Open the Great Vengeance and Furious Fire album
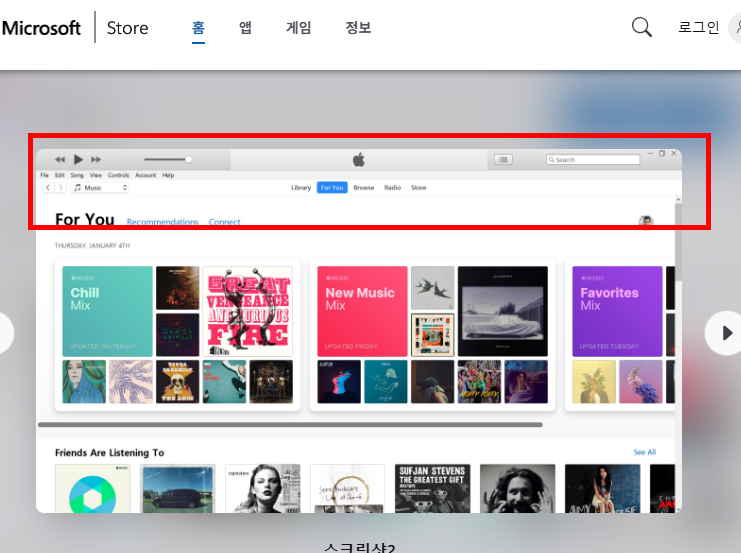 [248, 311]
